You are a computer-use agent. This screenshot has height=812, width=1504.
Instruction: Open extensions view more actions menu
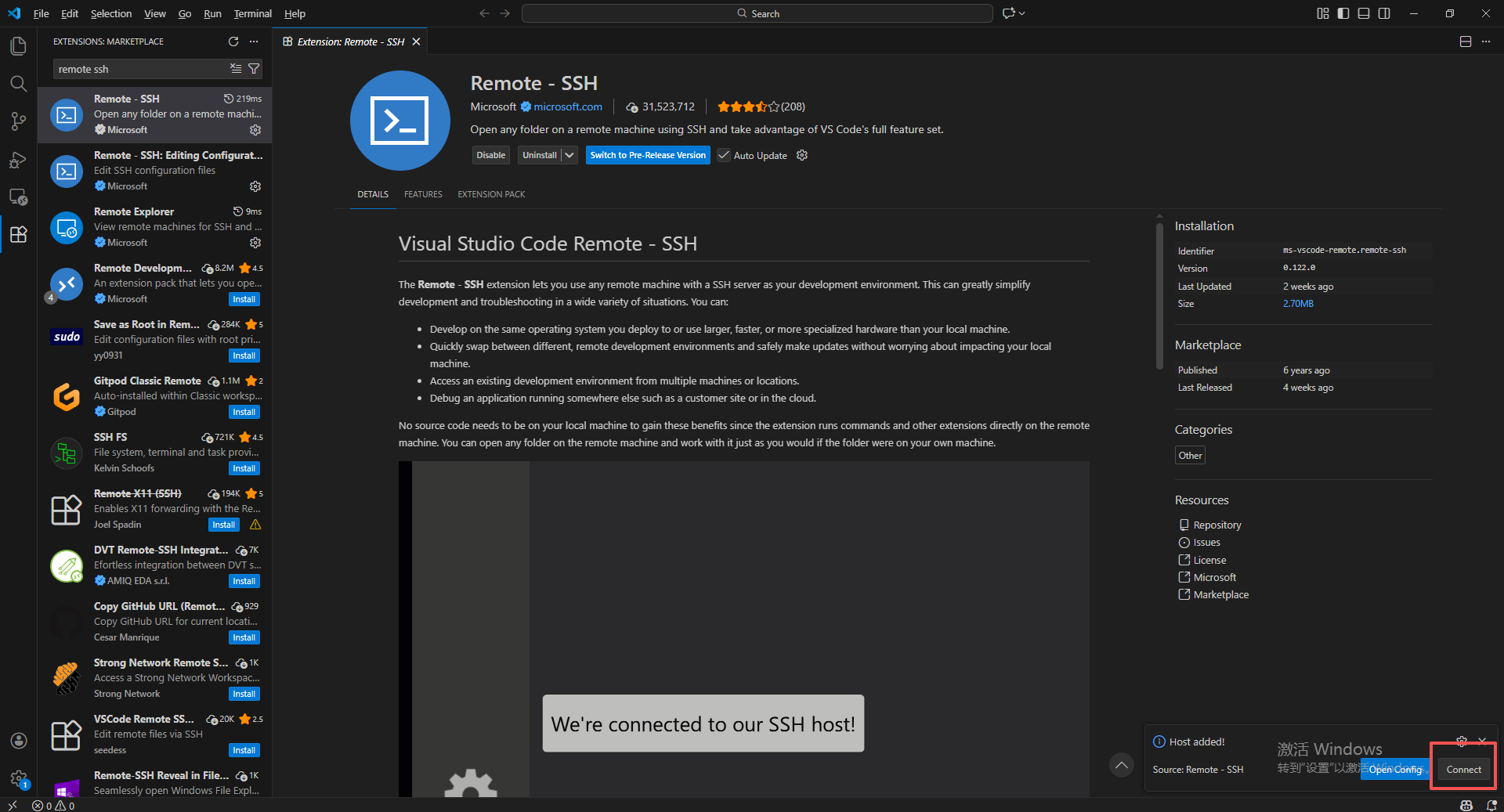(254, 42)
